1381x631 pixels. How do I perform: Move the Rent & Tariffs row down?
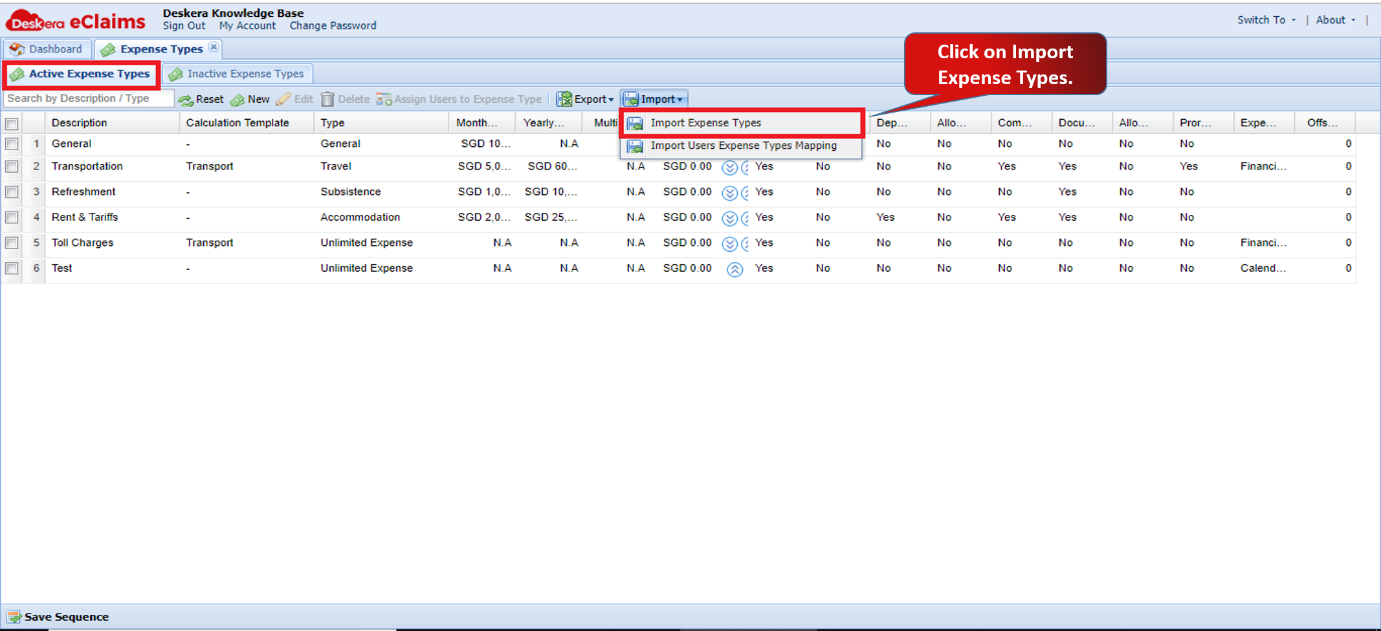[x=730, y=218]
